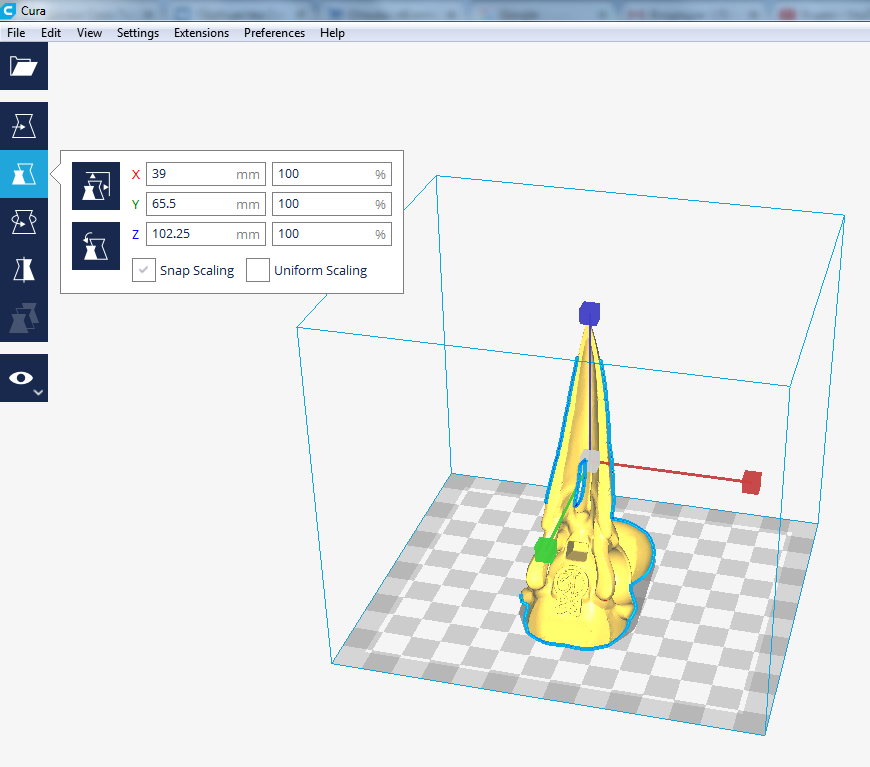Enable the Uniform Scaling checkbox

[x=258, y=270]
